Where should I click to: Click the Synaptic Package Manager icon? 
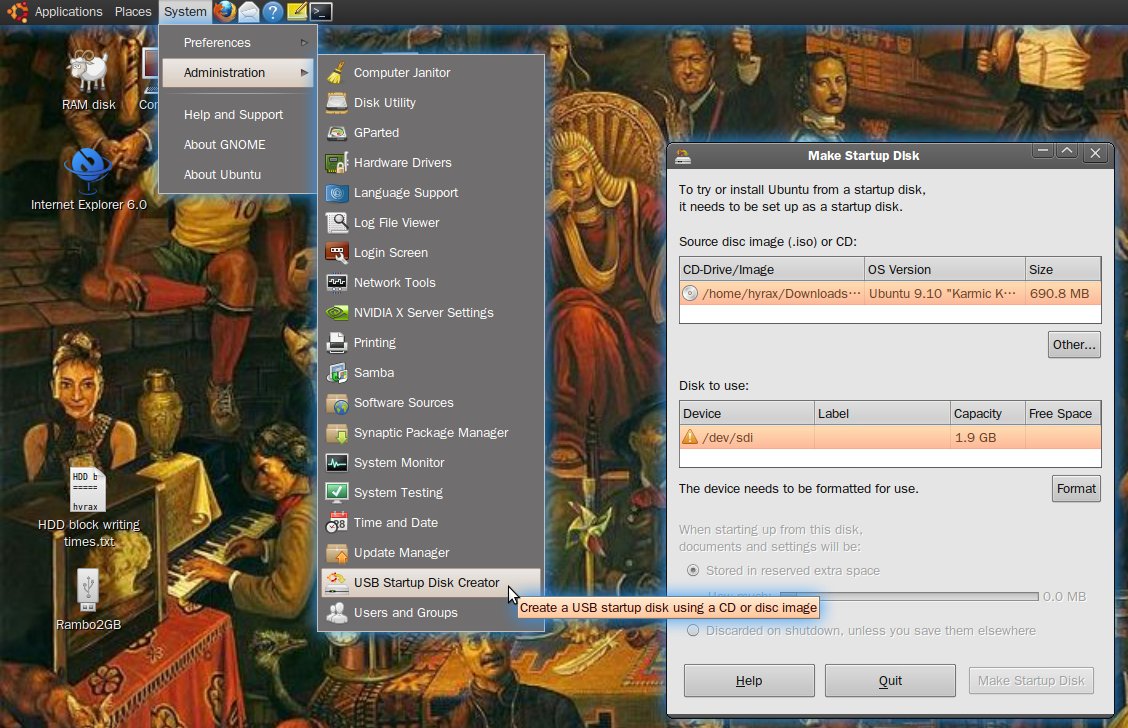click(336, 433)
